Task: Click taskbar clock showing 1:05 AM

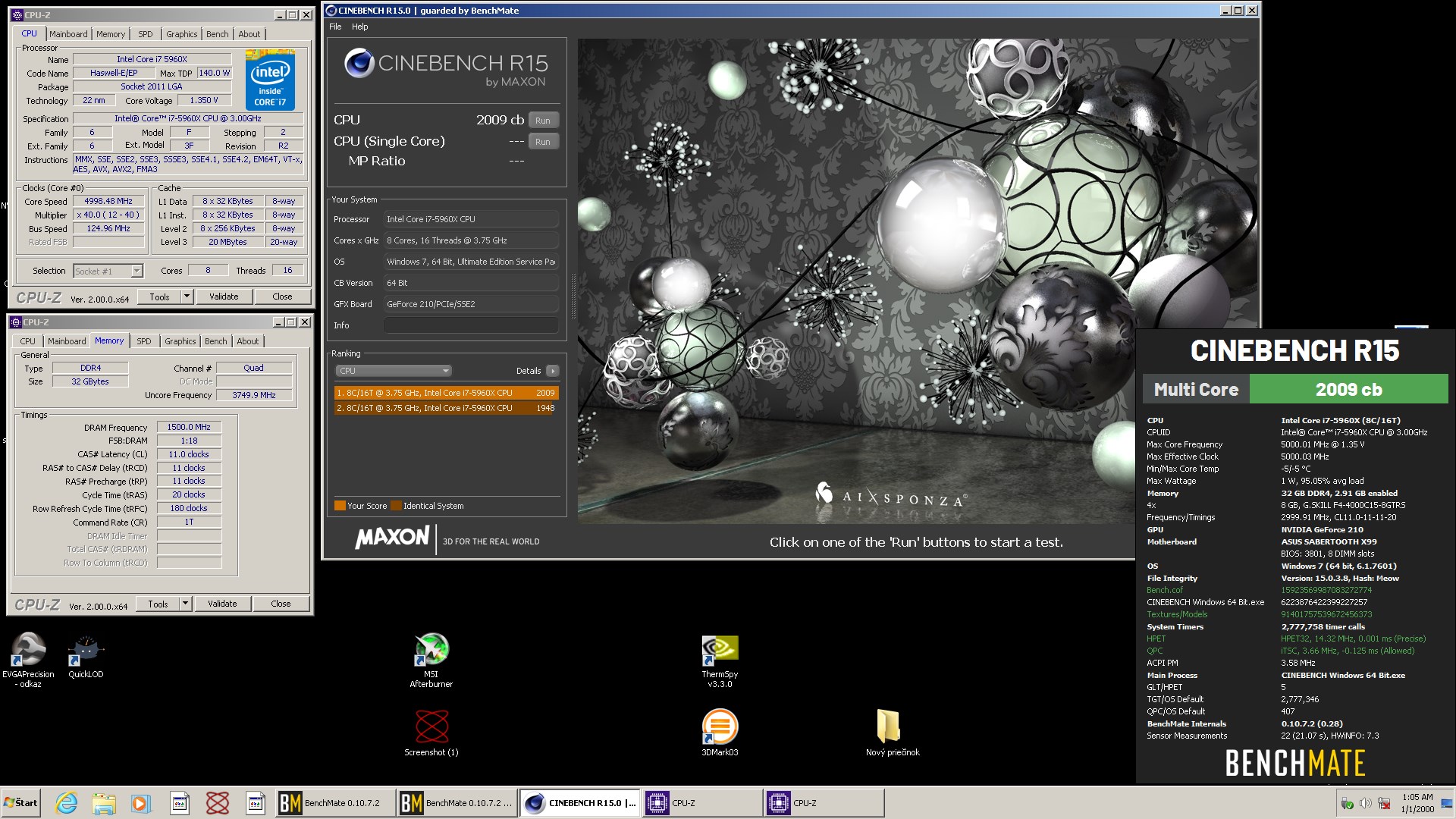Action: coord(1417,802)
